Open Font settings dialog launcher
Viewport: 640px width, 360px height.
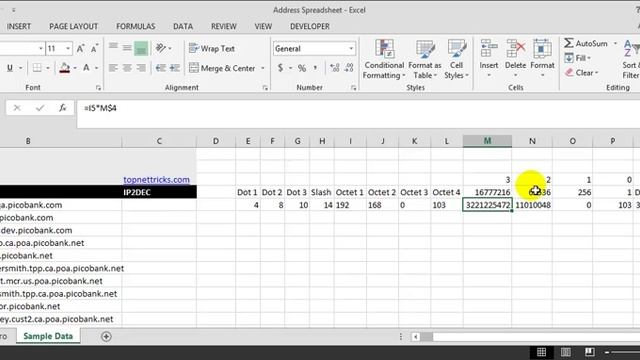(98, 88)
